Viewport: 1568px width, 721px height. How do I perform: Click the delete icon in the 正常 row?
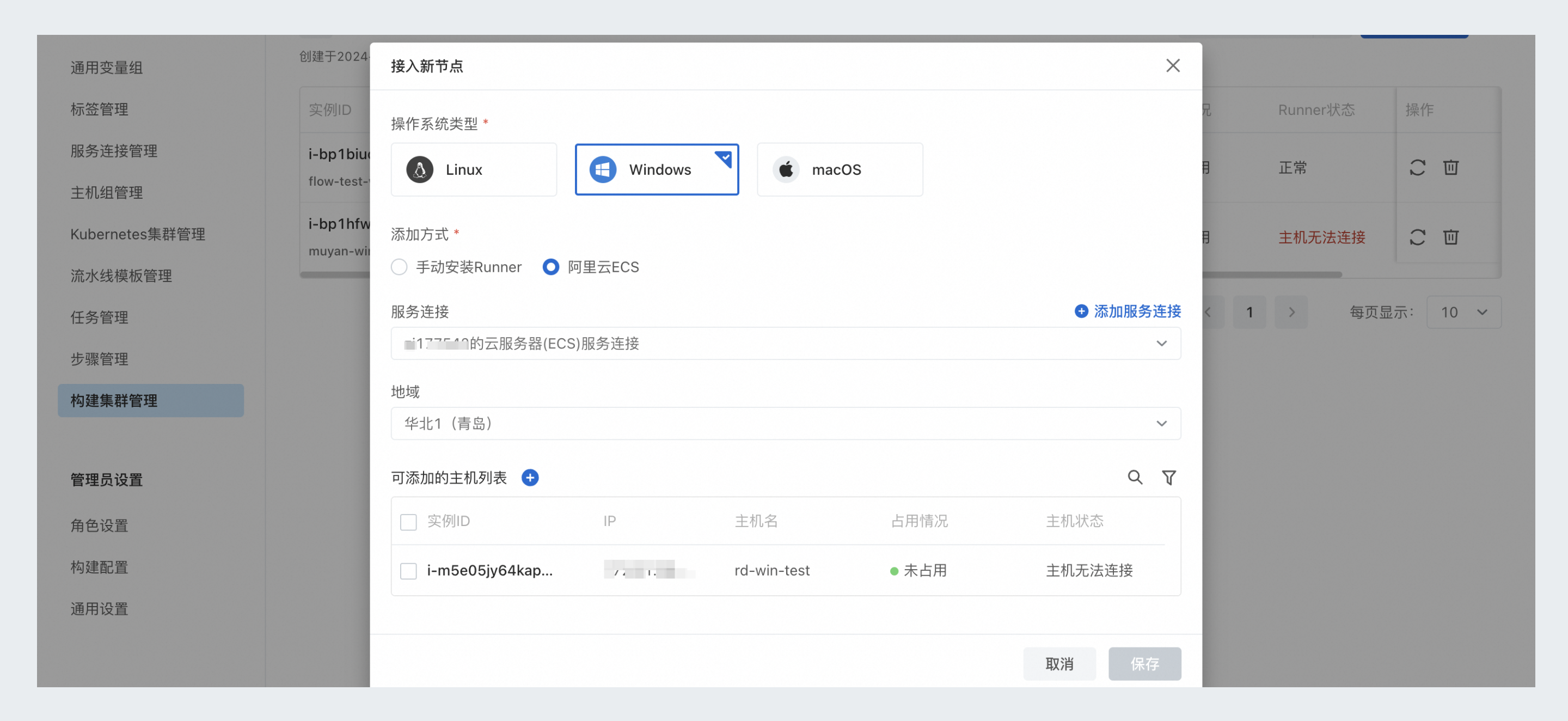[1450, 168]
